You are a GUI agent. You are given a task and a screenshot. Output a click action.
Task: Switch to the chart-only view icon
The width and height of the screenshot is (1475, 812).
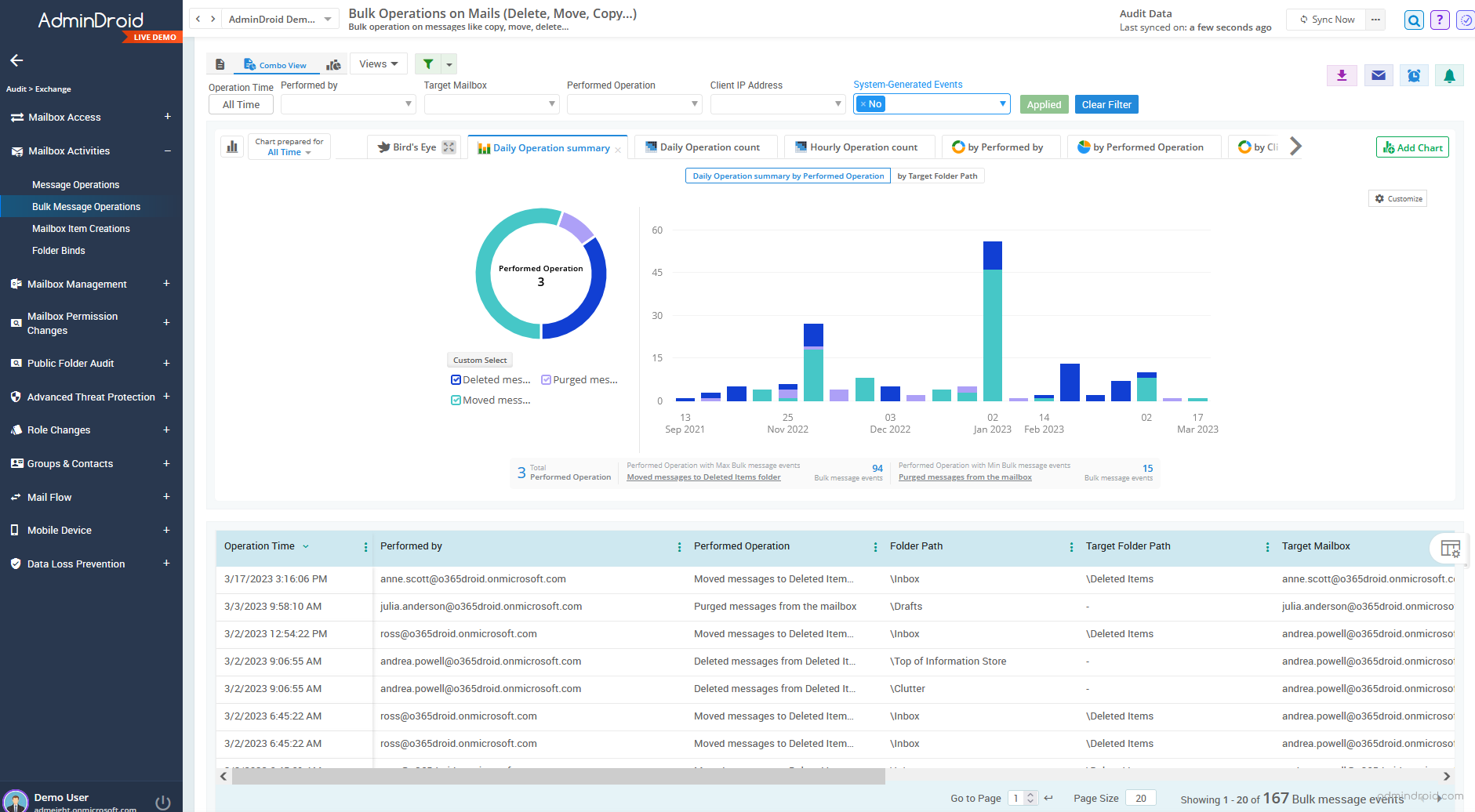click(334, 63)
